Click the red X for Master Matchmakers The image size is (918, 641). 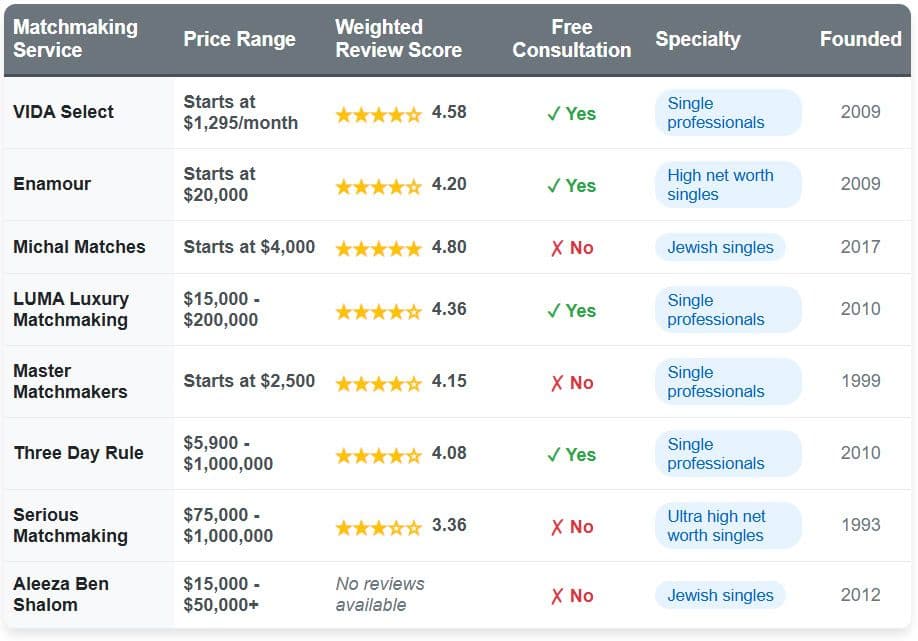[557, 383]
